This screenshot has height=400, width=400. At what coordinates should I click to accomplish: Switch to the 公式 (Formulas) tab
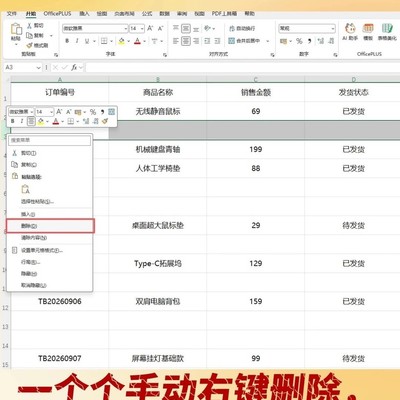(147, 13)
